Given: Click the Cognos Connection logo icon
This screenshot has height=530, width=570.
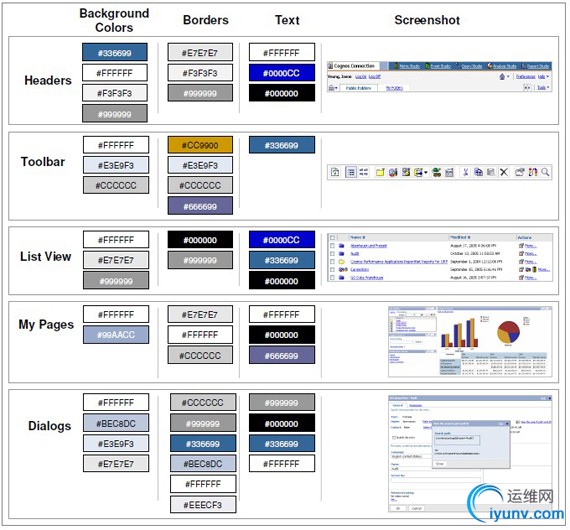Looking at the screenshot, I should (330, 66).
